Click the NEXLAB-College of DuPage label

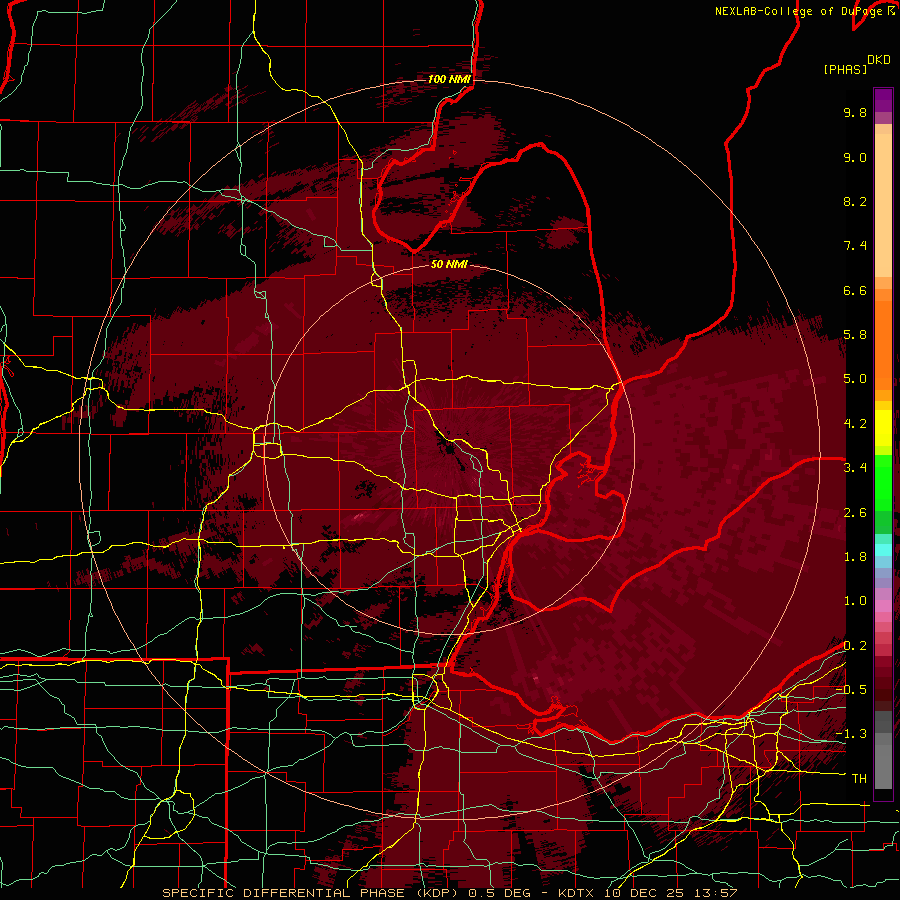[x=798, y=11]
